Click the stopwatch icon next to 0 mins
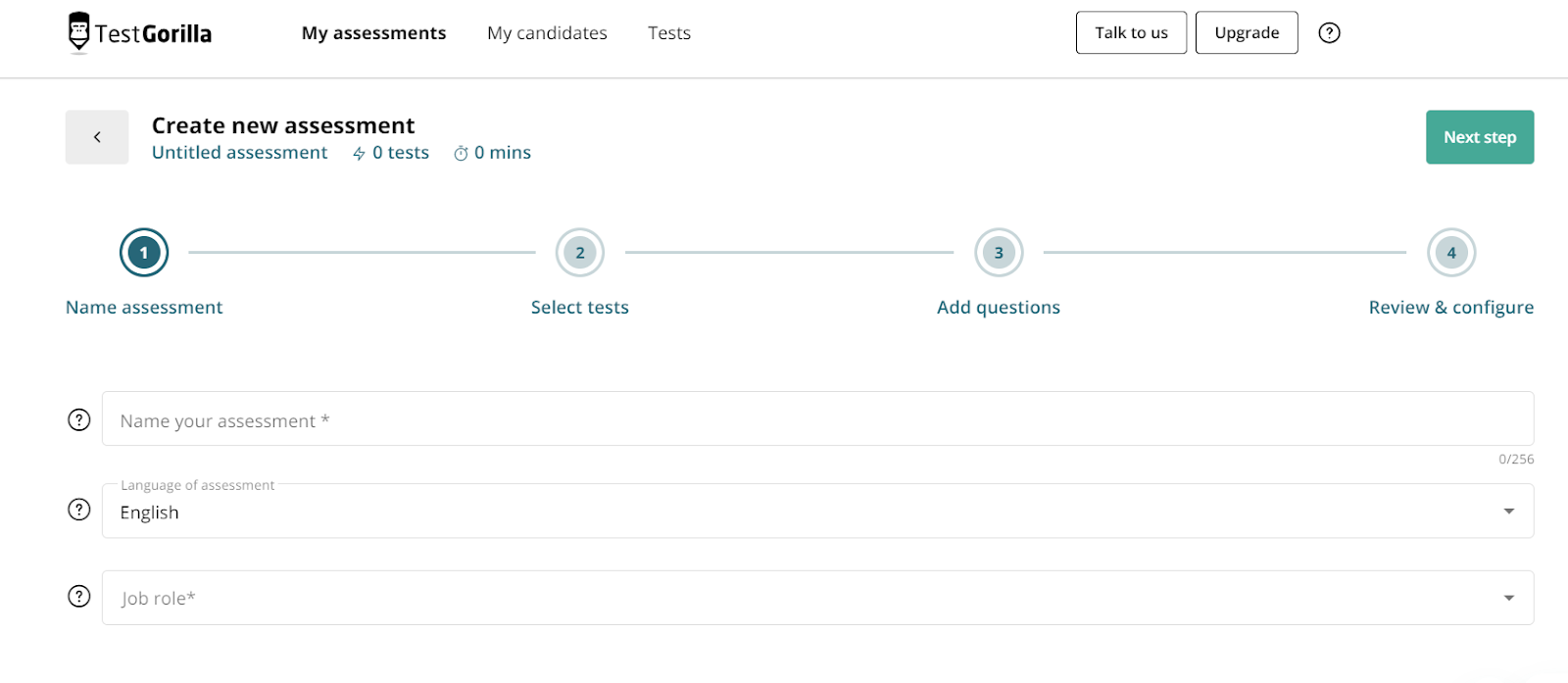 pos(461,154)
